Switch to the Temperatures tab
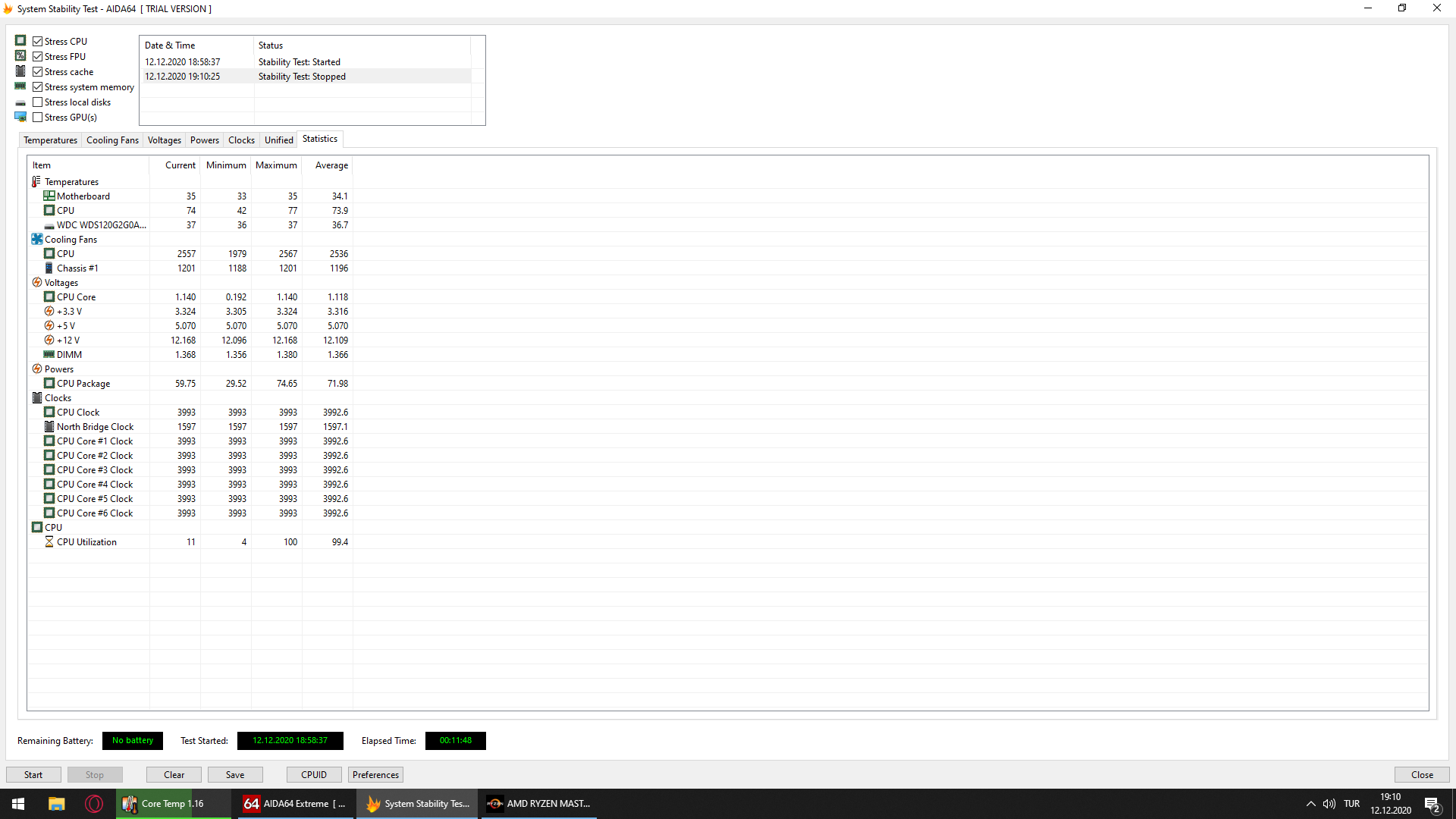Image resolution: width=1456 pixels, height=819 pixels. (x=50, y=140)
